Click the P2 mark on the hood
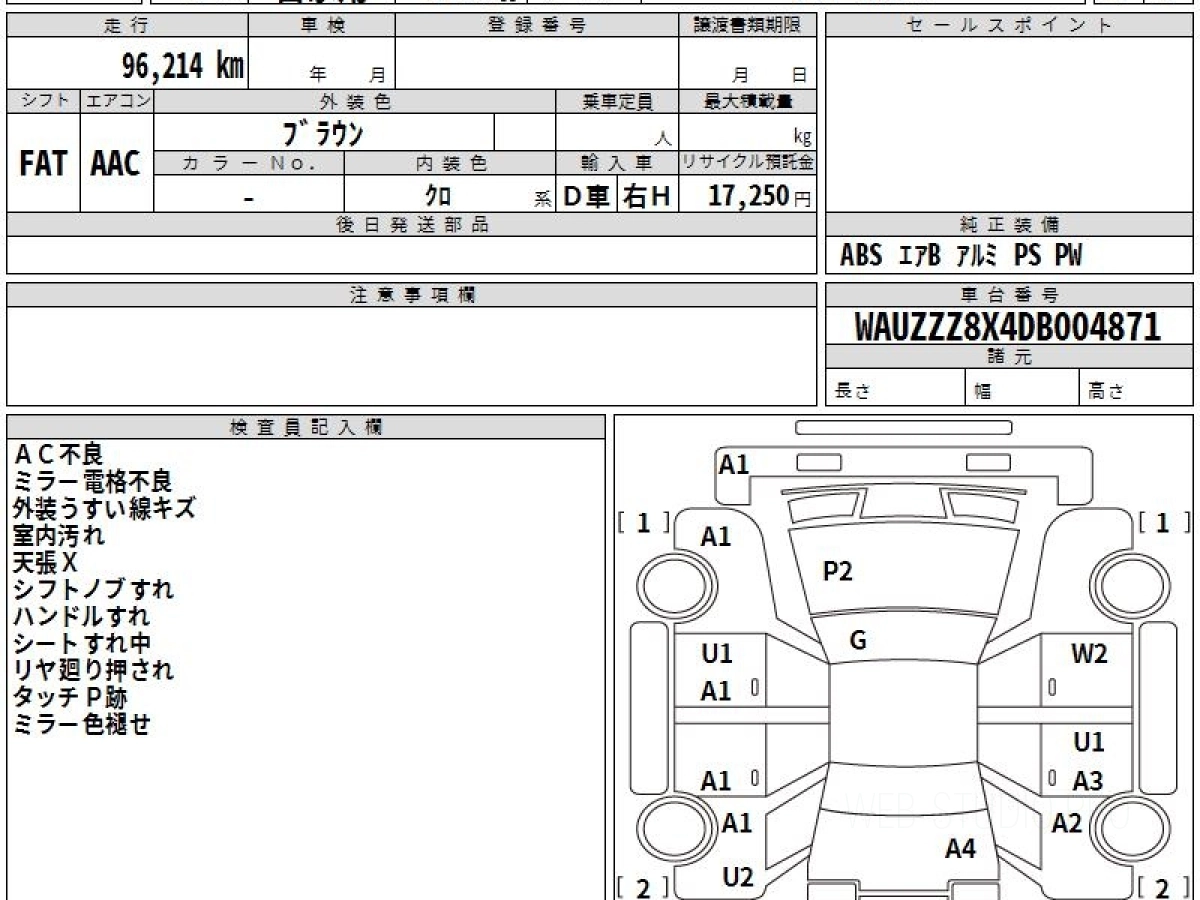This screenshot has width=1200, height=900. pos(837,572)
